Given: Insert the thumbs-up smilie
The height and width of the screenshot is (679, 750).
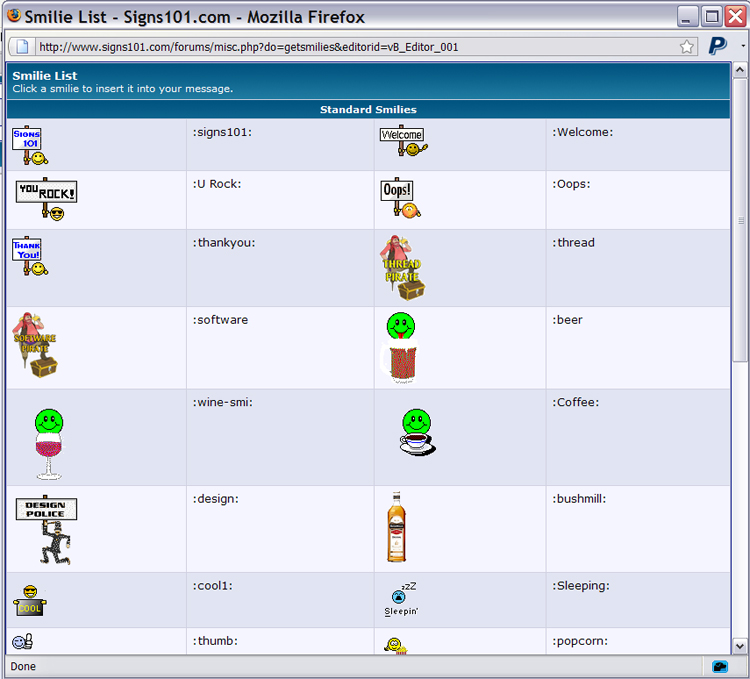Looking at the screenshot, I should (x=22, y=641).
